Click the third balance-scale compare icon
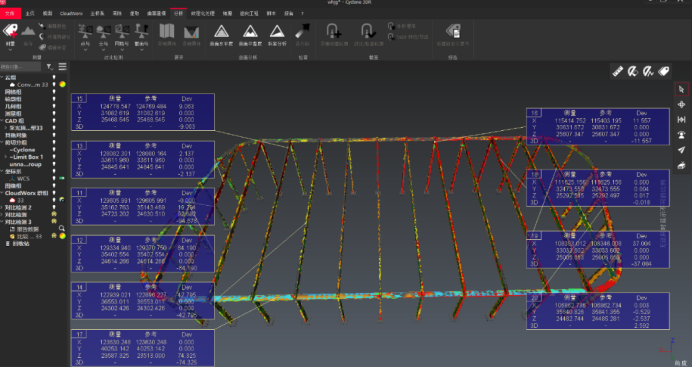This screenshot has height=367, width=692. [122, 31]
